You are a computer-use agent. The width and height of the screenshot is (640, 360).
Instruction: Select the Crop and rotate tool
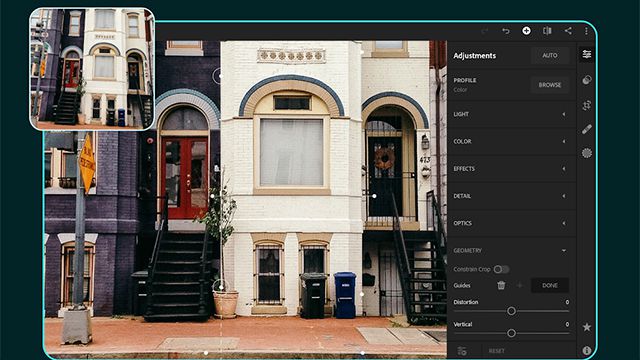(587, 105)
